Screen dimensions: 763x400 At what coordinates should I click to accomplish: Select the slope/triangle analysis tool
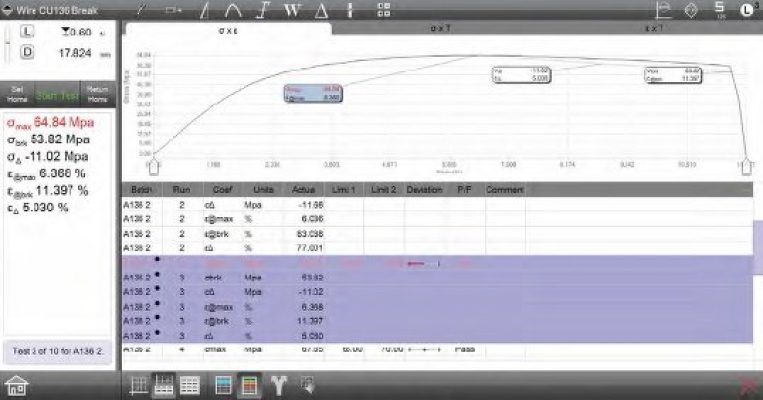(205, 10)
